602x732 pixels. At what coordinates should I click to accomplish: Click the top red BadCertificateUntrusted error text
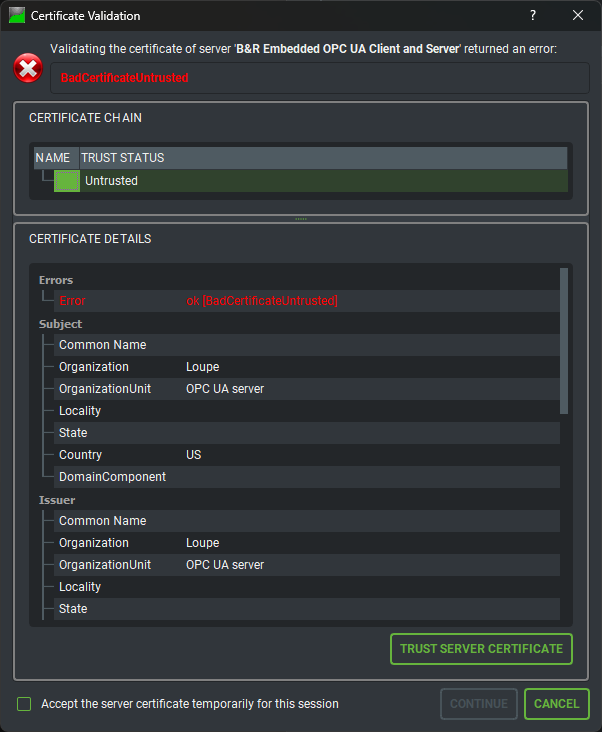coord(125,77)
